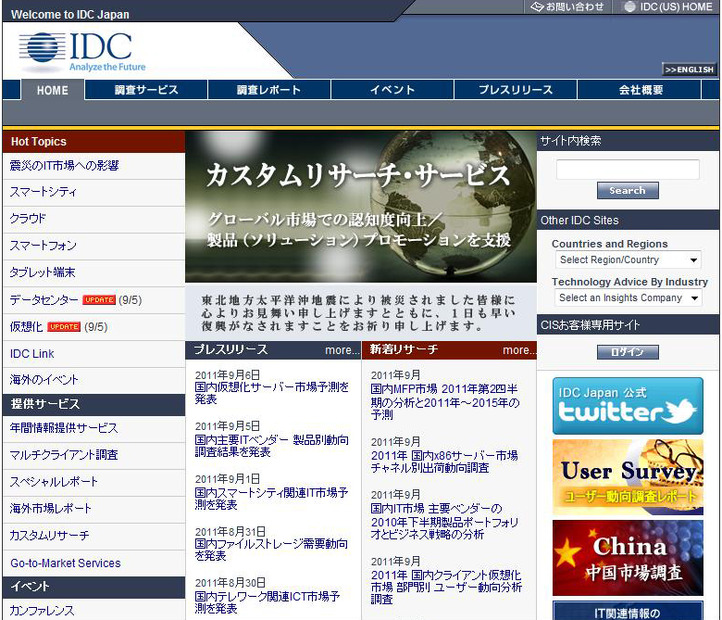The height and width of the screenshot is (620, 722).
Task: Open 震災のIT市場への影響 hot topic
Action: tap(64, 166)
